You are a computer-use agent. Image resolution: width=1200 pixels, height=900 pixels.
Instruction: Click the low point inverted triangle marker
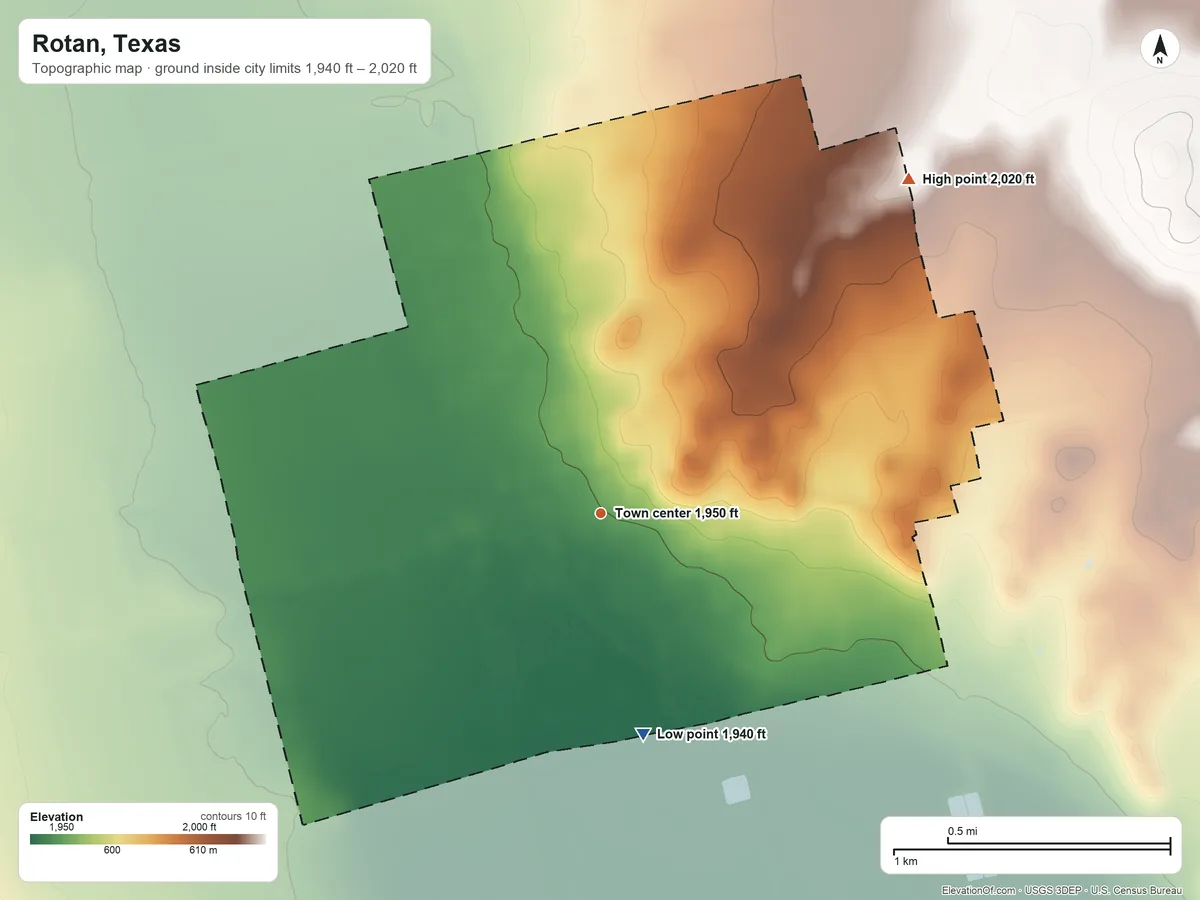[643, 735]
